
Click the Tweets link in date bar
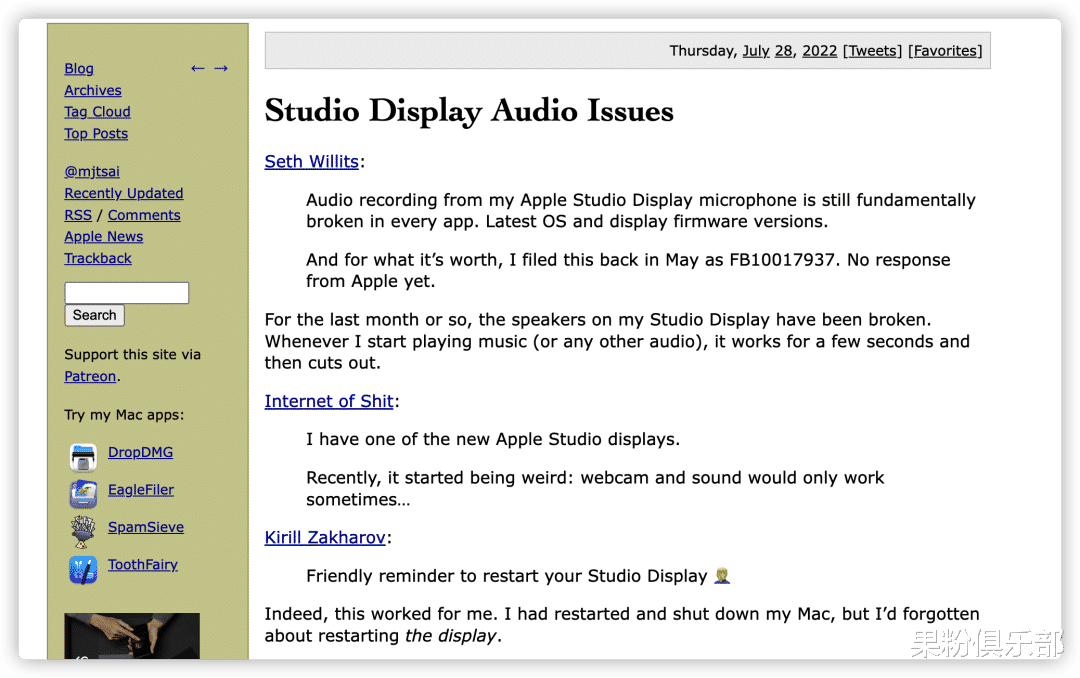pos(872,51)
